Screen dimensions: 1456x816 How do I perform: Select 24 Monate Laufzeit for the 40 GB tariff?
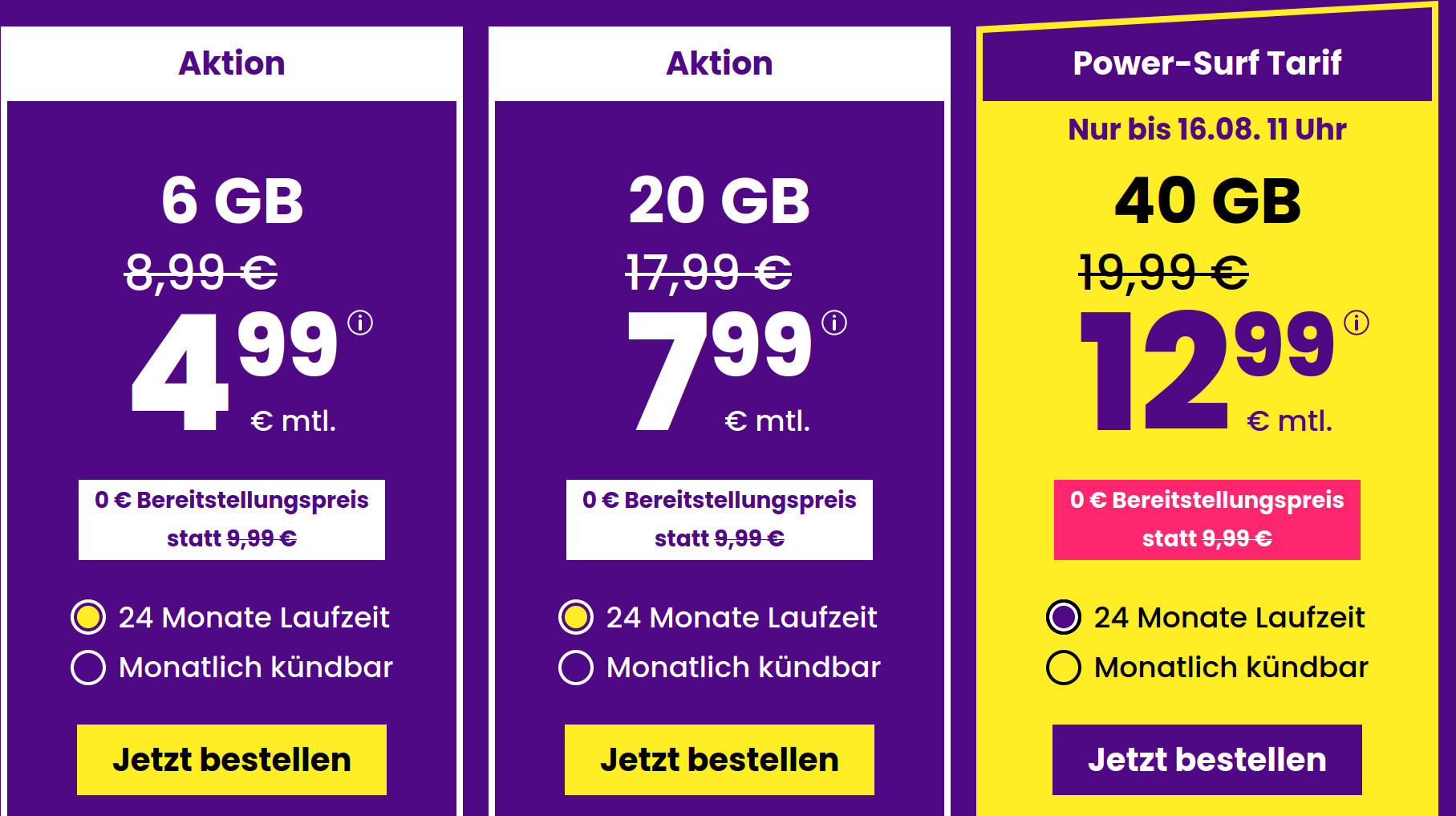click(x=1065, y=618)
